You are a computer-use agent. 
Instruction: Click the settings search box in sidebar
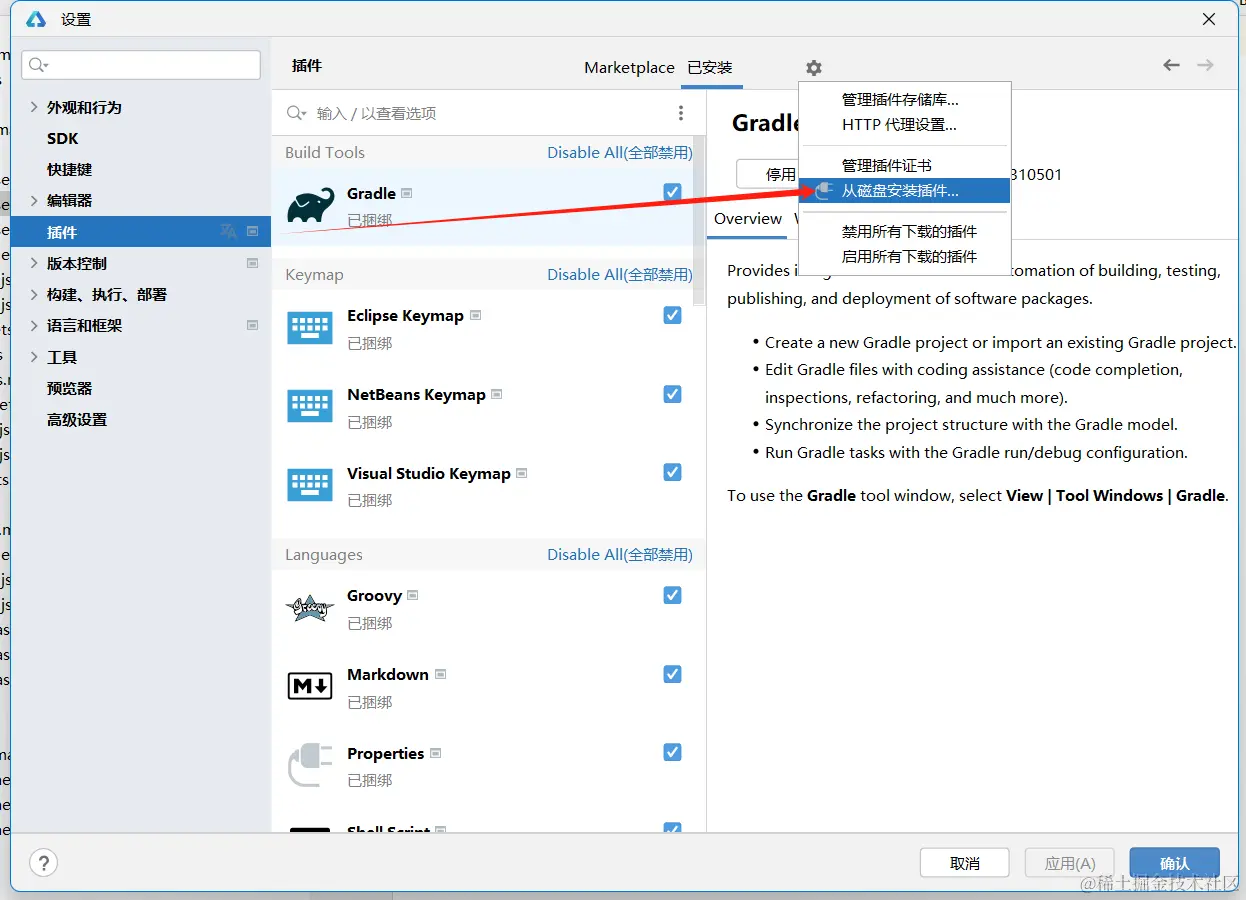tap(141, 65)
